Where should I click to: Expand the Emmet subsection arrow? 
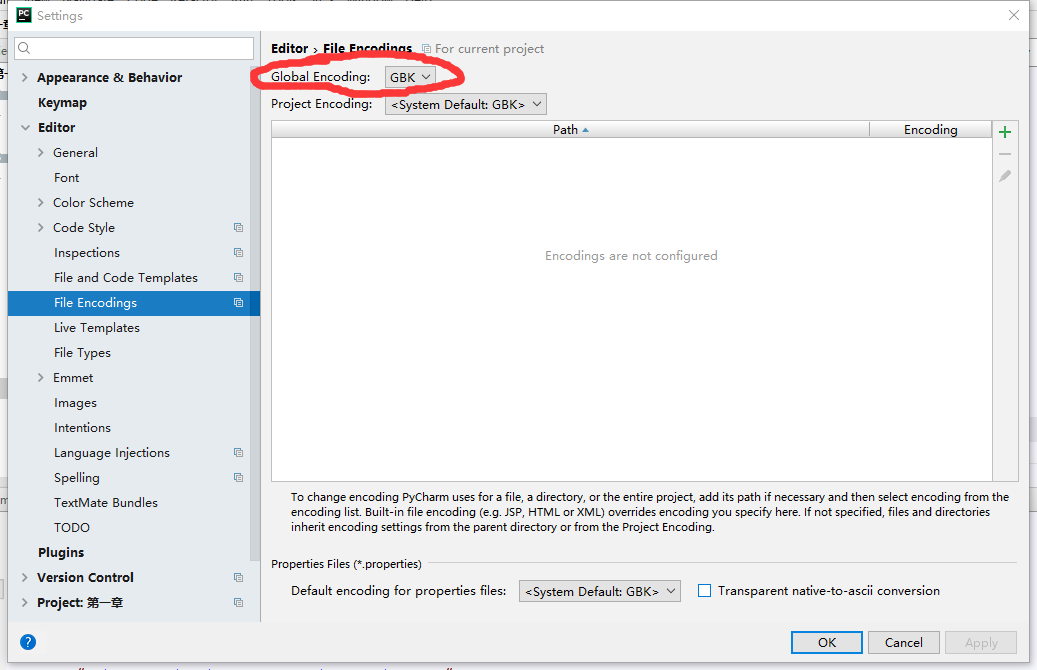[x=40, y=378]
